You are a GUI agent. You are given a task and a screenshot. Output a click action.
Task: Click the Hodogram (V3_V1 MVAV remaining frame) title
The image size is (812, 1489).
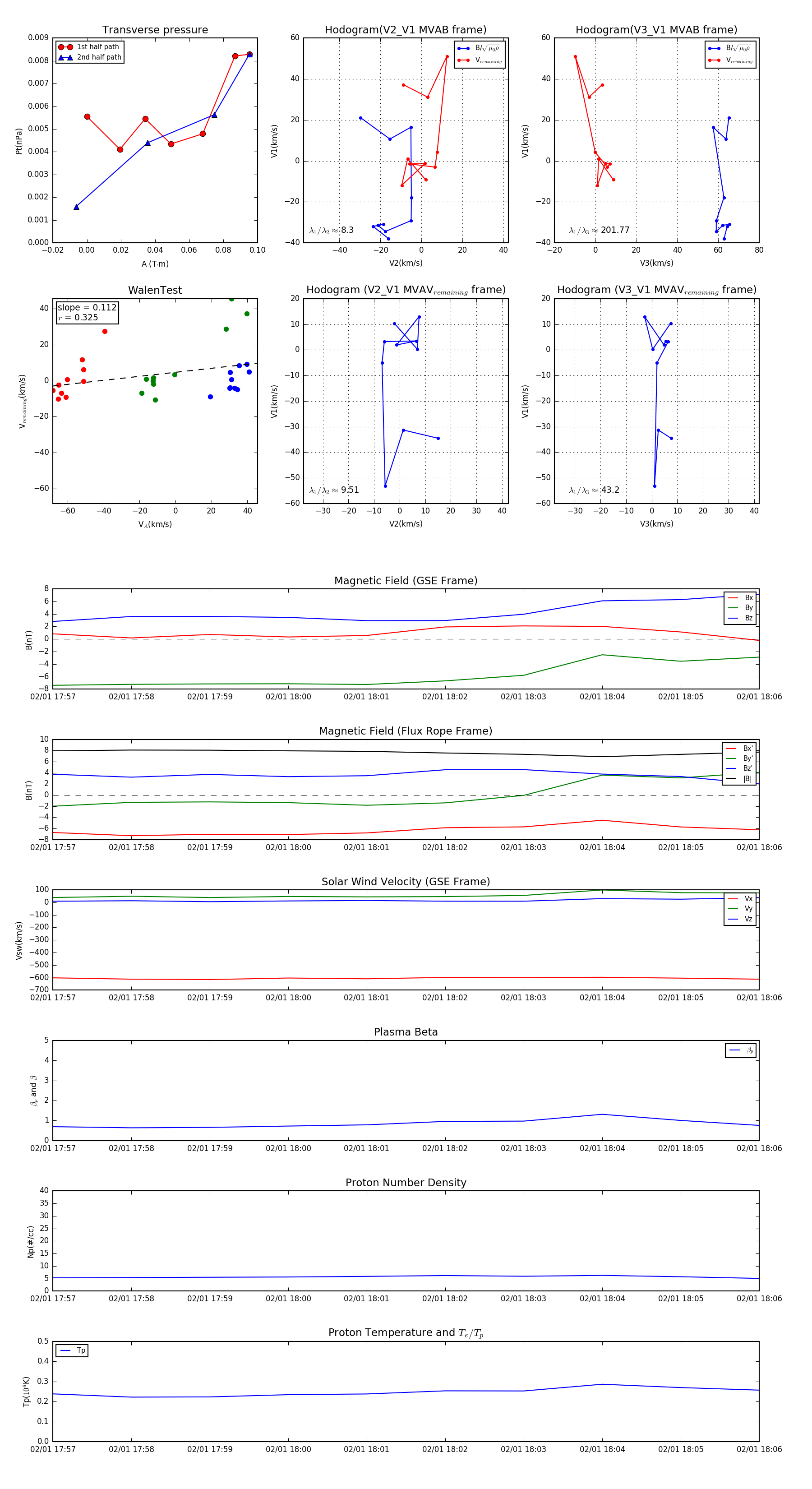(x=656, y=290)
